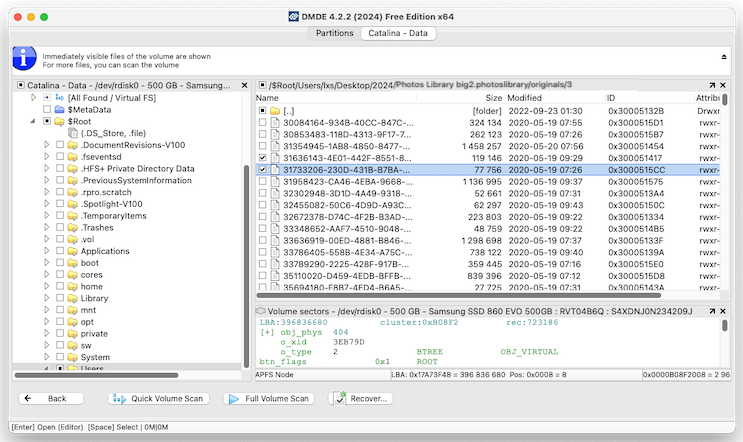The height and width of the screenshot is (442, 743).
Task: Sort files by the Modified column
Action: [525, 98]
